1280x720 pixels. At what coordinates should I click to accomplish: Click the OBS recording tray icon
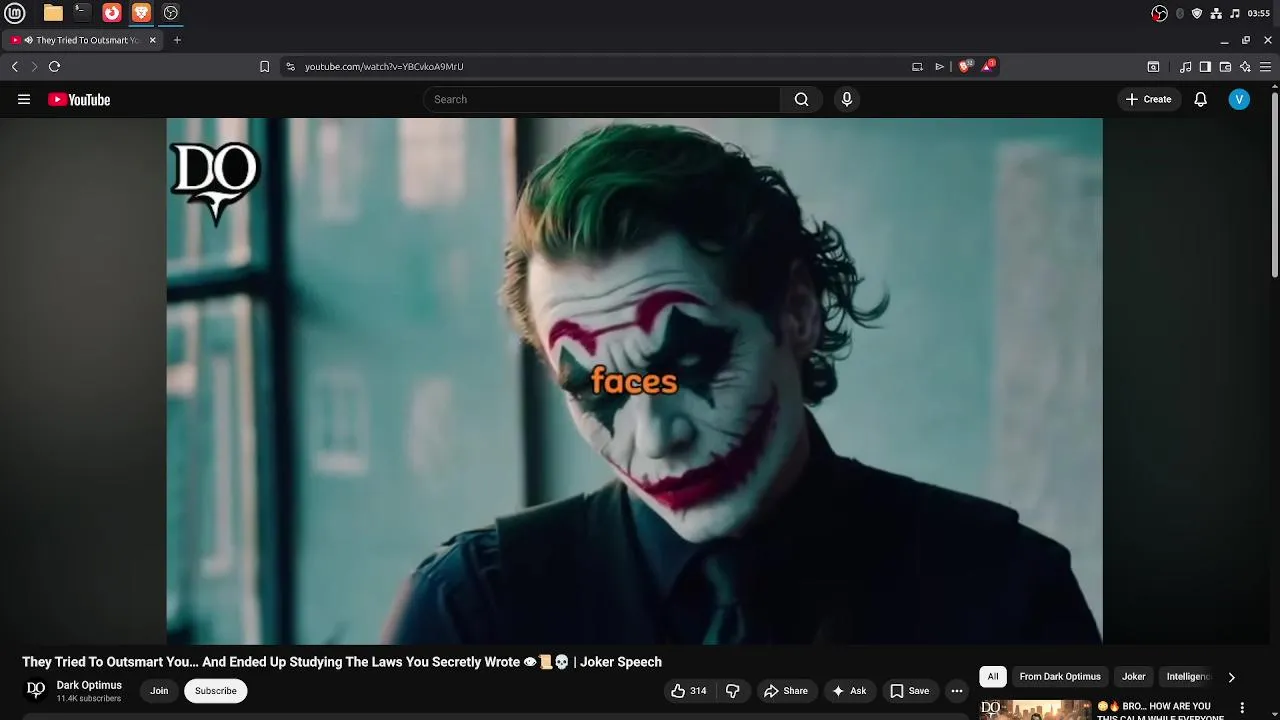(x=1159, y=13)
